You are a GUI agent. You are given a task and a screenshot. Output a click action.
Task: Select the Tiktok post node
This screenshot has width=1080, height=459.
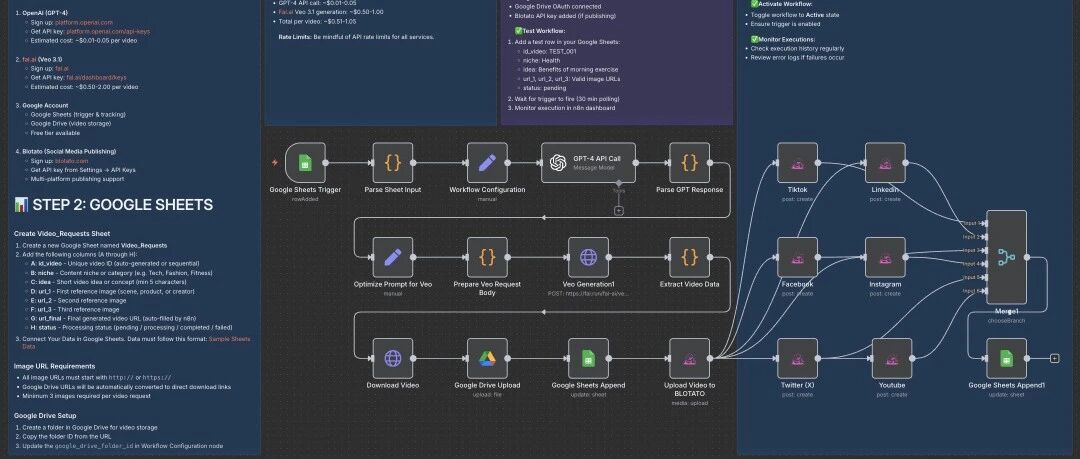pyautogui.click(x=797, y=162)
